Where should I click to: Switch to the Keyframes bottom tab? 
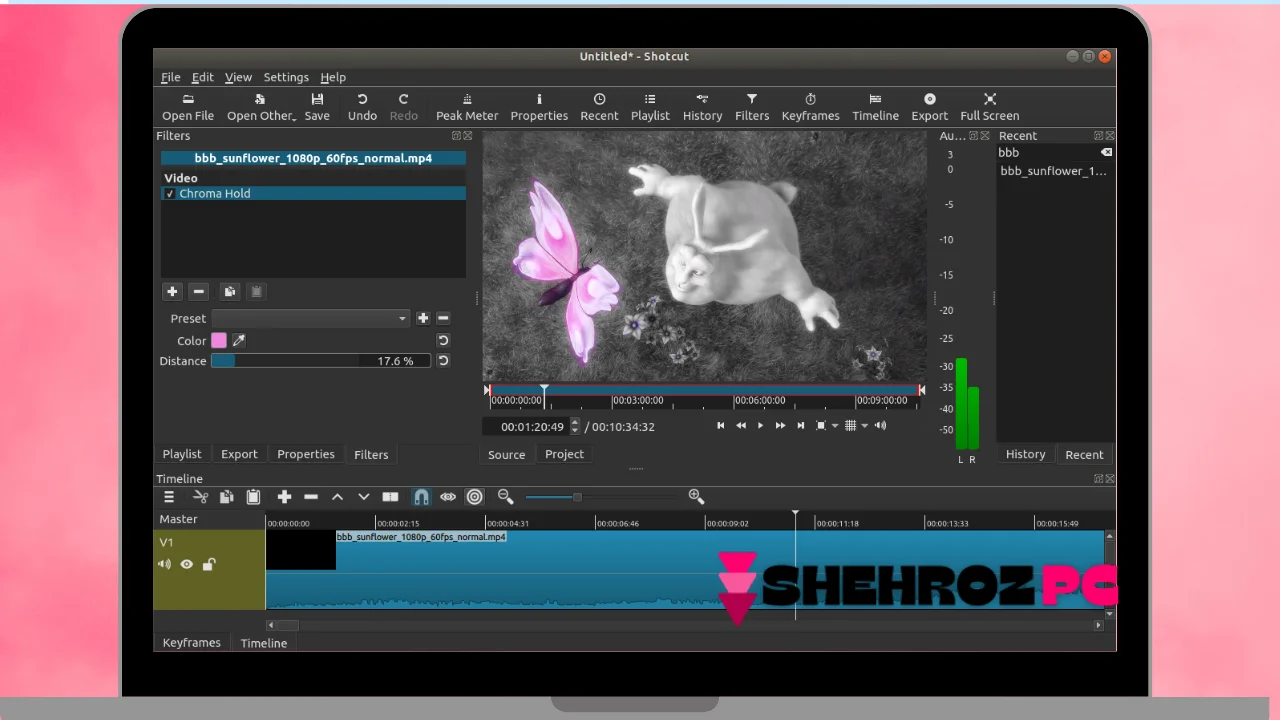tap(191, 643)
